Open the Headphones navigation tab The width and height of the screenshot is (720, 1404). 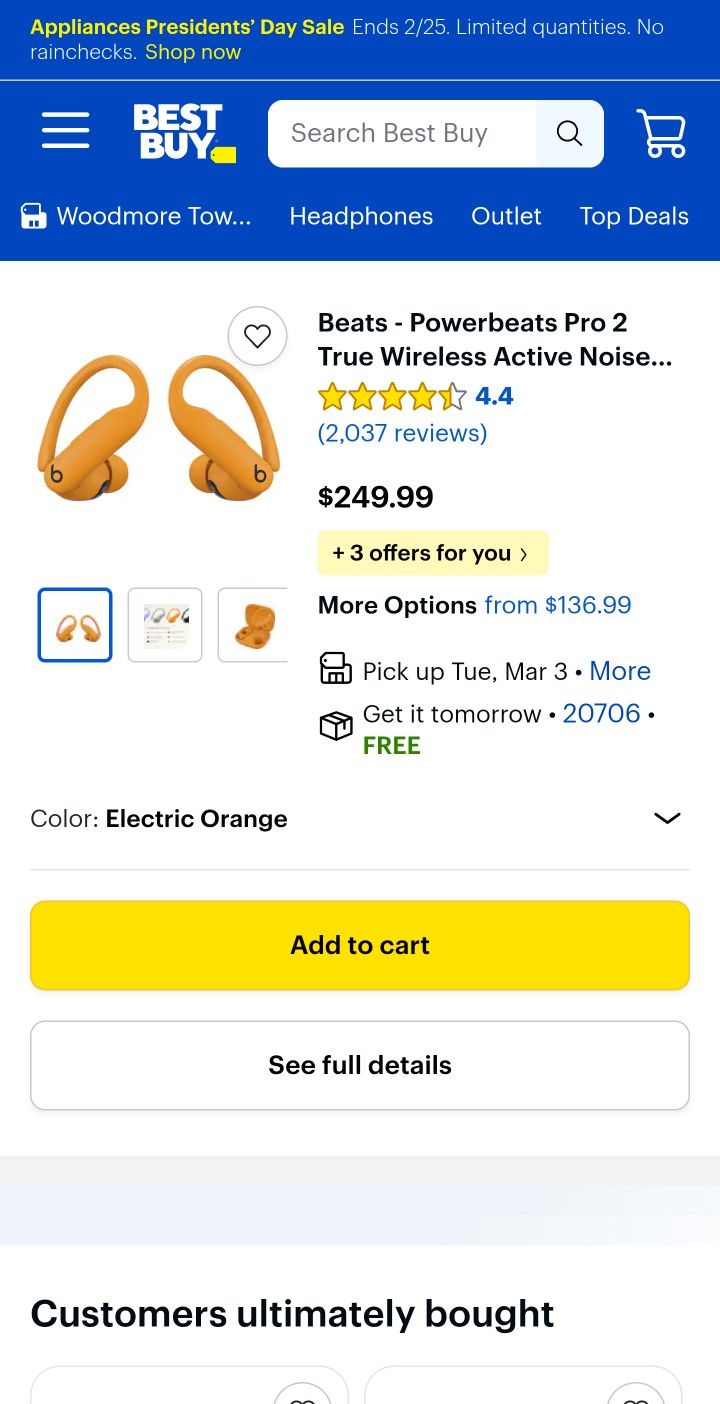pos(361,216)
